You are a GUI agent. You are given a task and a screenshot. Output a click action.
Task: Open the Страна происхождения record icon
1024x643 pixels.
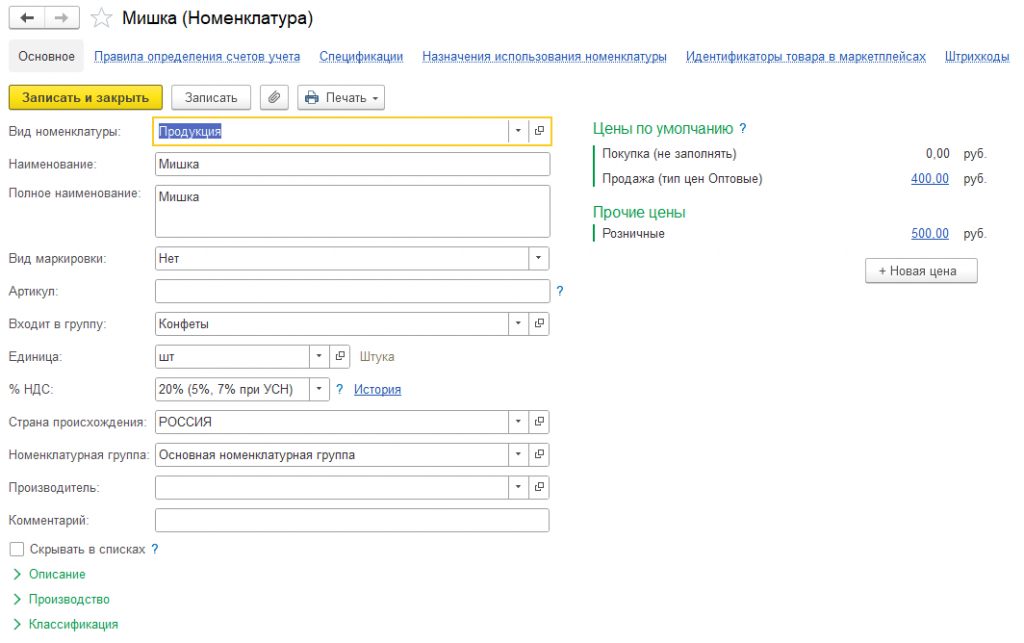539,421
